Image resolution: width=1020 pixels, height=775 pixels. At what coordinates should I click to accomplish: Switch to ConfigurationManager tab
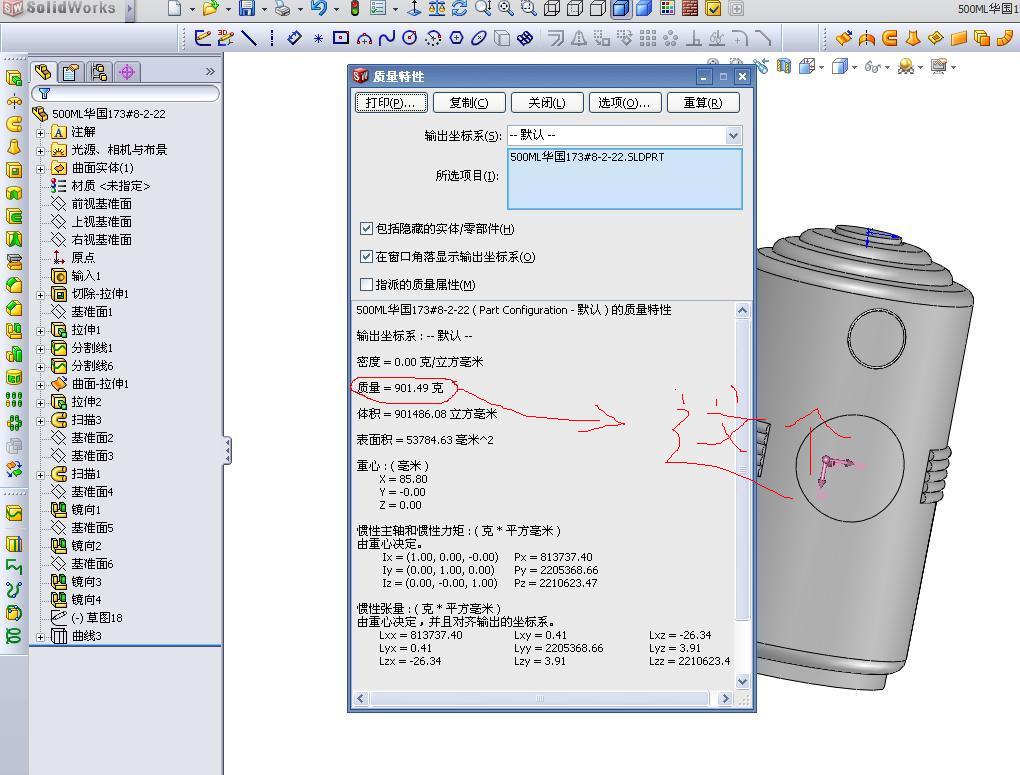(100, 72)
